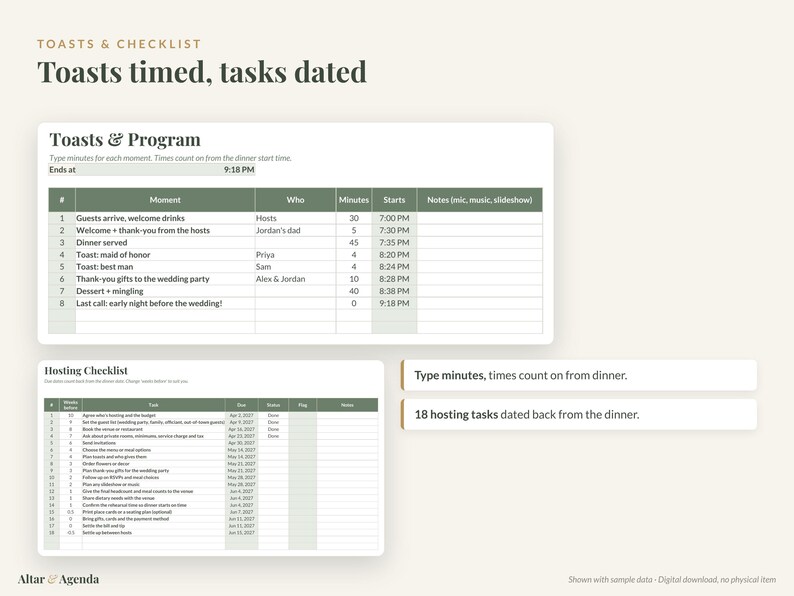This screenshot has width=794, height=596.
Task: Select "Agree who's hosting and the budget" task
Action: 153,415
